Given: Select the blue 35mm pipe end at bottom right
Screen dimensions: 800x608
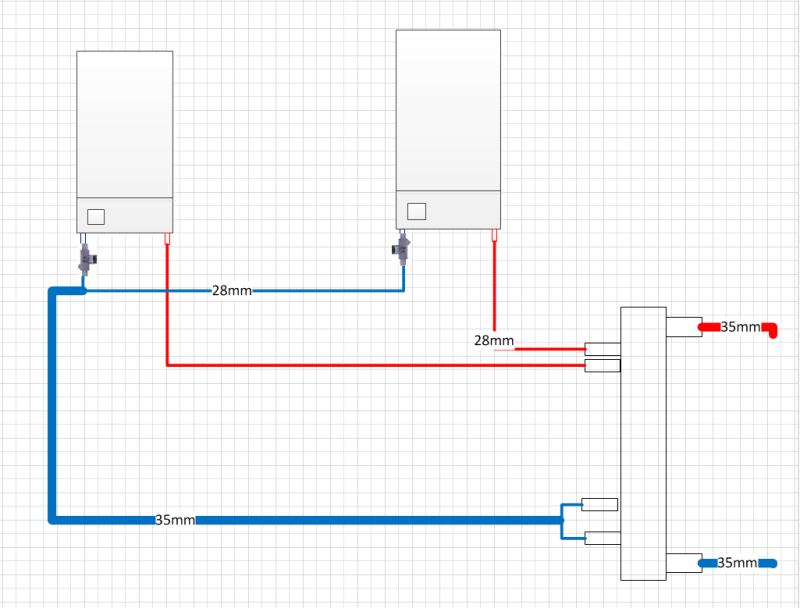Looking at the screenshot, I should click(768, 563).
